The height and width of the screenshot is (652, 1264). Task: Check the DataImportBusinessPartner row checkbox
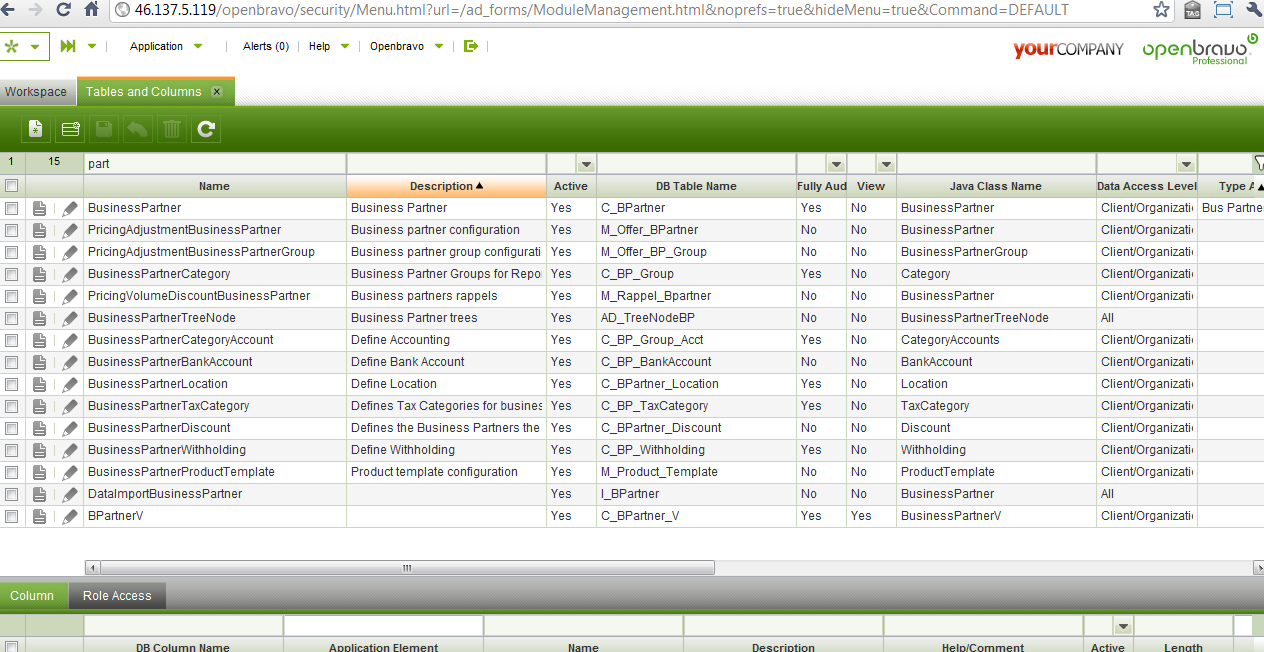tap(11, 494)
